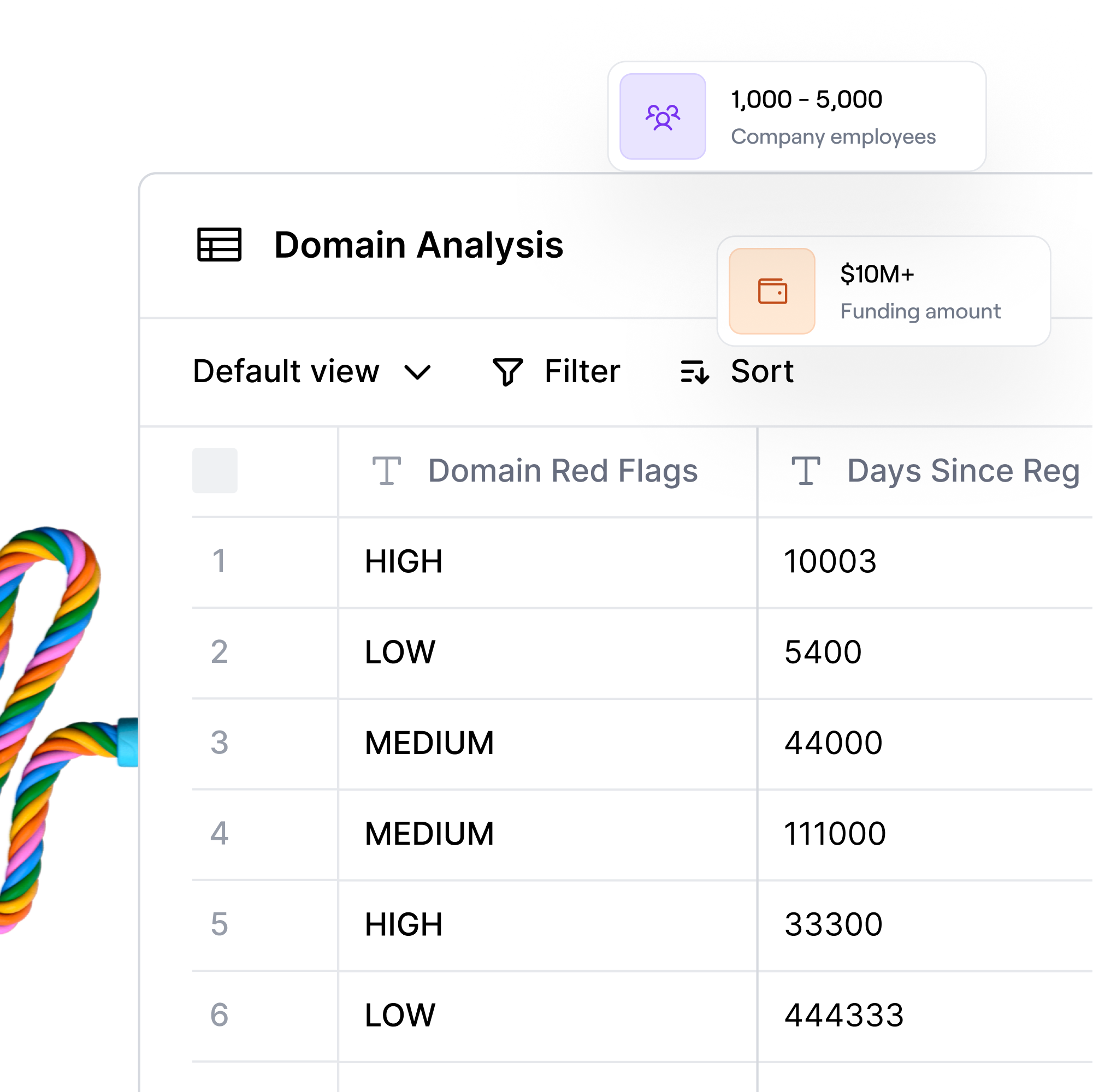Click the funnel Filter icon

(507, 372)
